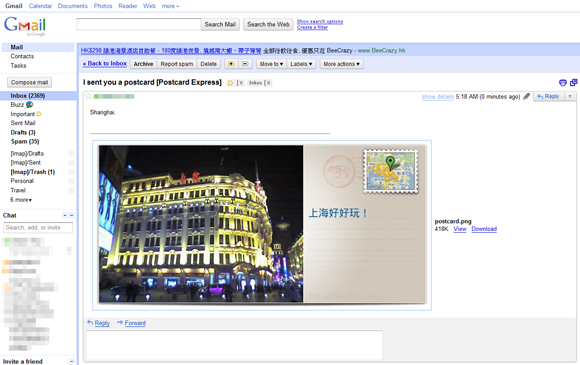Screen dimensions: 580x365
Task: Mark as not important button
Action: 245,64
